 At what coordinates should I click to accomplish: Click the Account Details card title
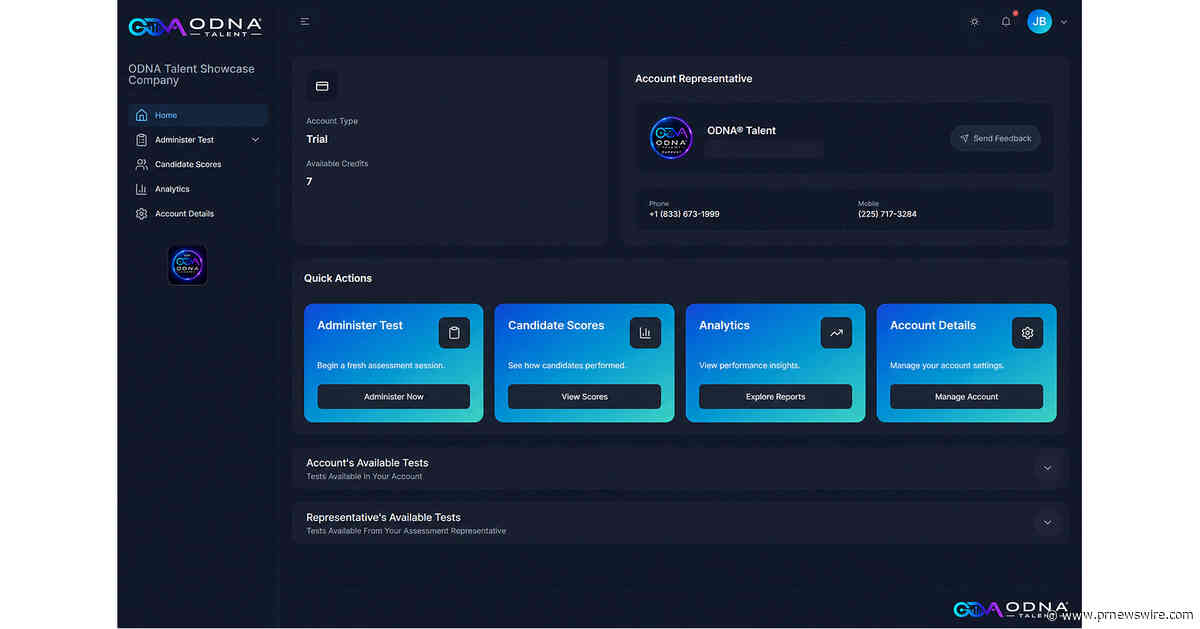click(x=933, y=325)
